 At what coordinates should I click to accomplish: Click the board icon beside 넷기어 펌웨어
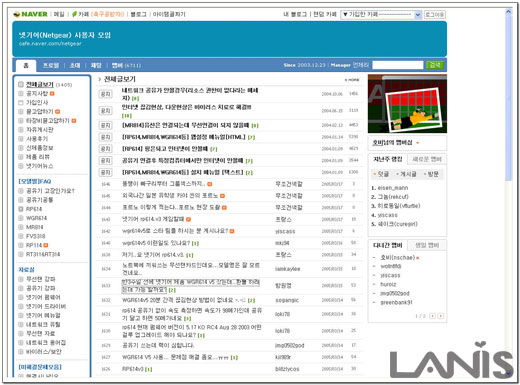pos(21,297)
